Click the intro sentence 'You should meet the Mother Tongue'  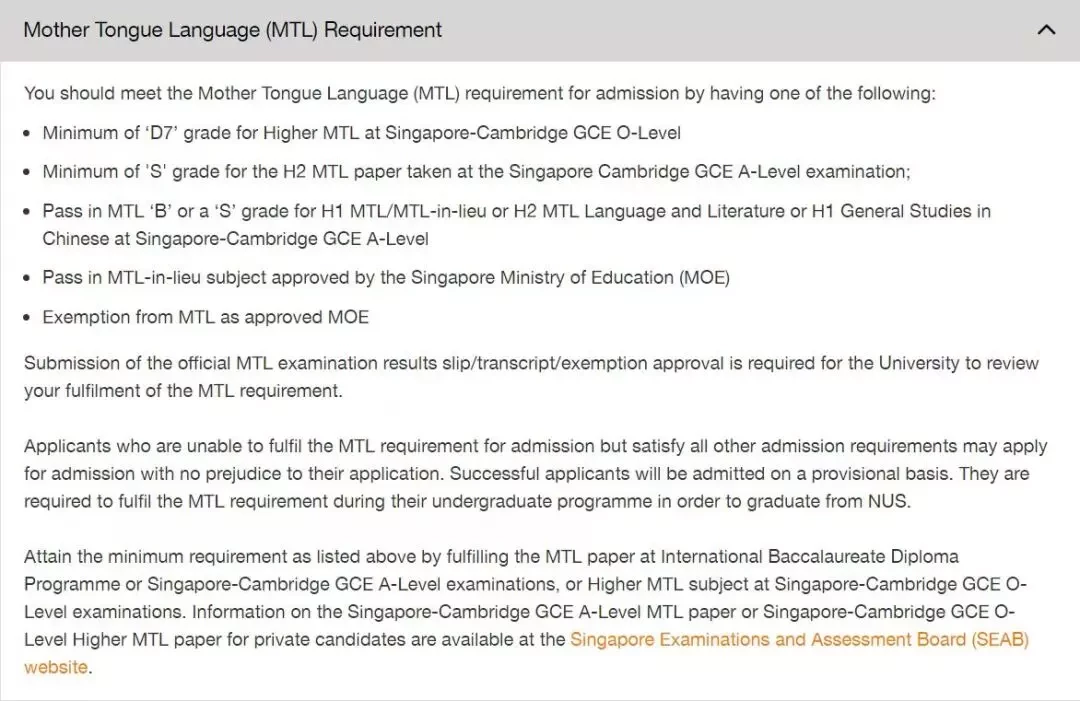pos(480,93)
